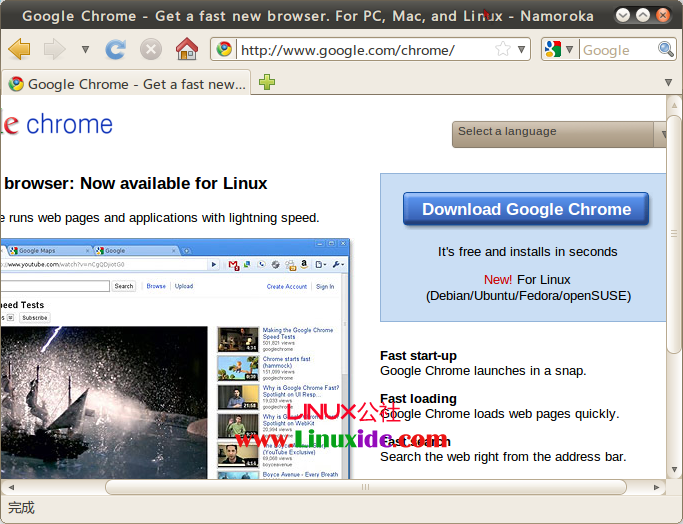Open a new tab with green plus
This screenshot has height=524, width=683.
pos(267,82)
